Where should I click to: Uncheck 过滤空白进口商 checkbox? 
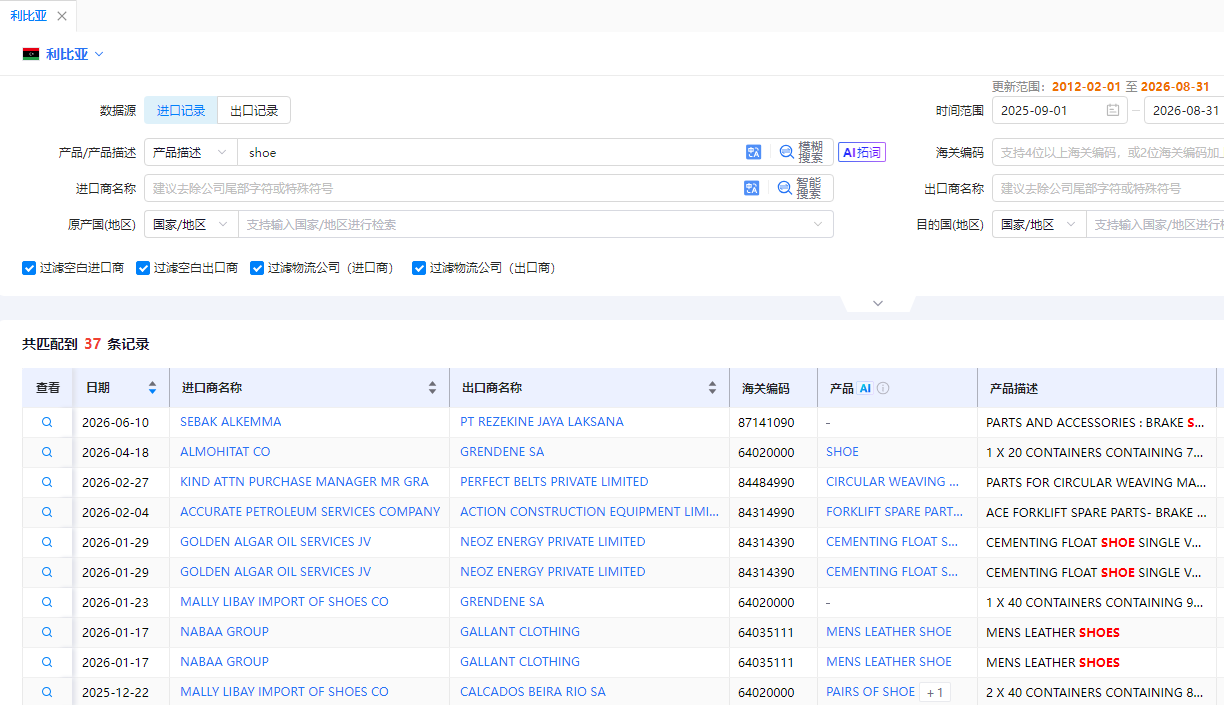click(29, 268)
